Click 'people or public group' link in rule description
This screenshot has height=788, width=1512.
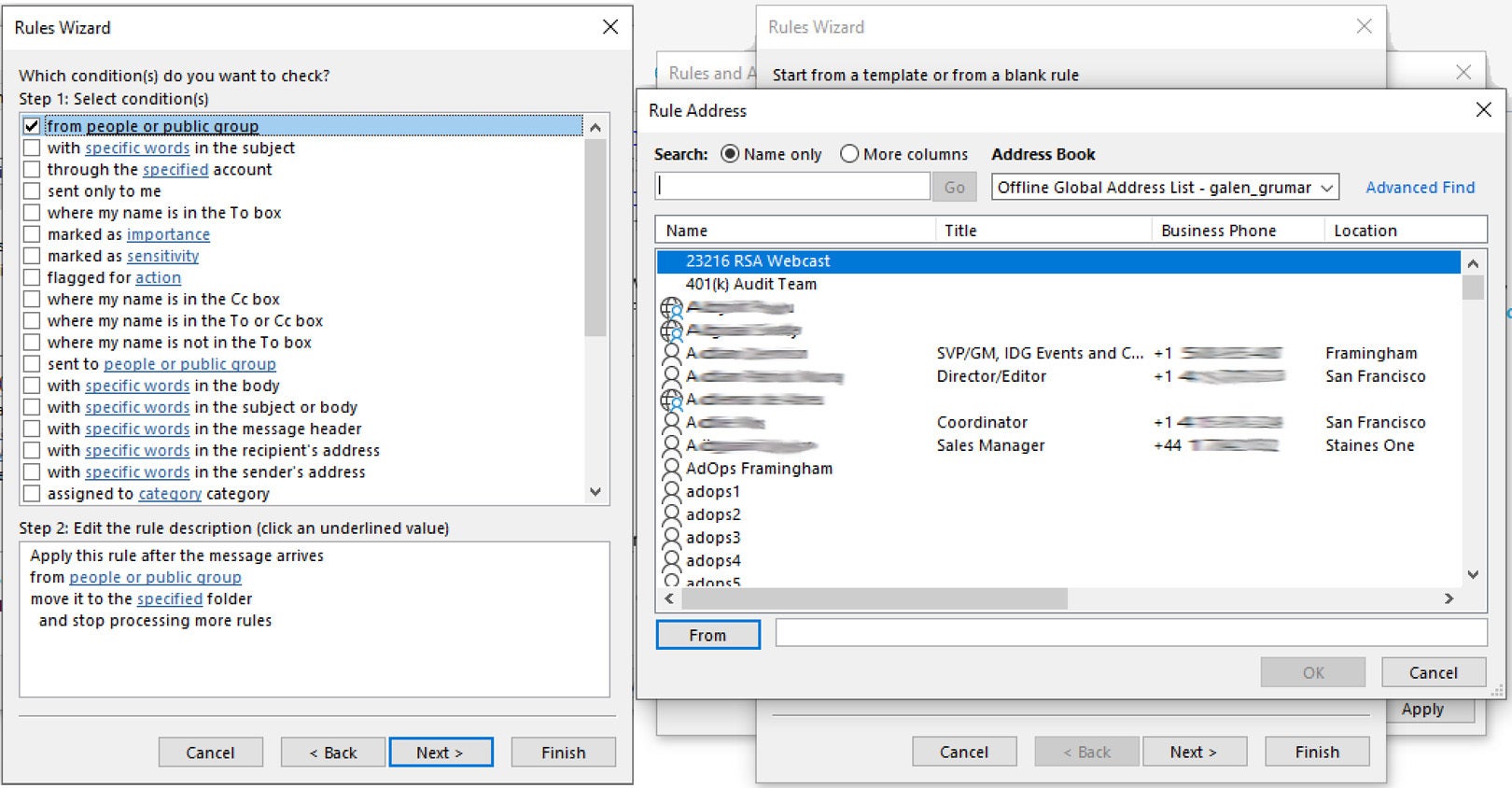155,578
